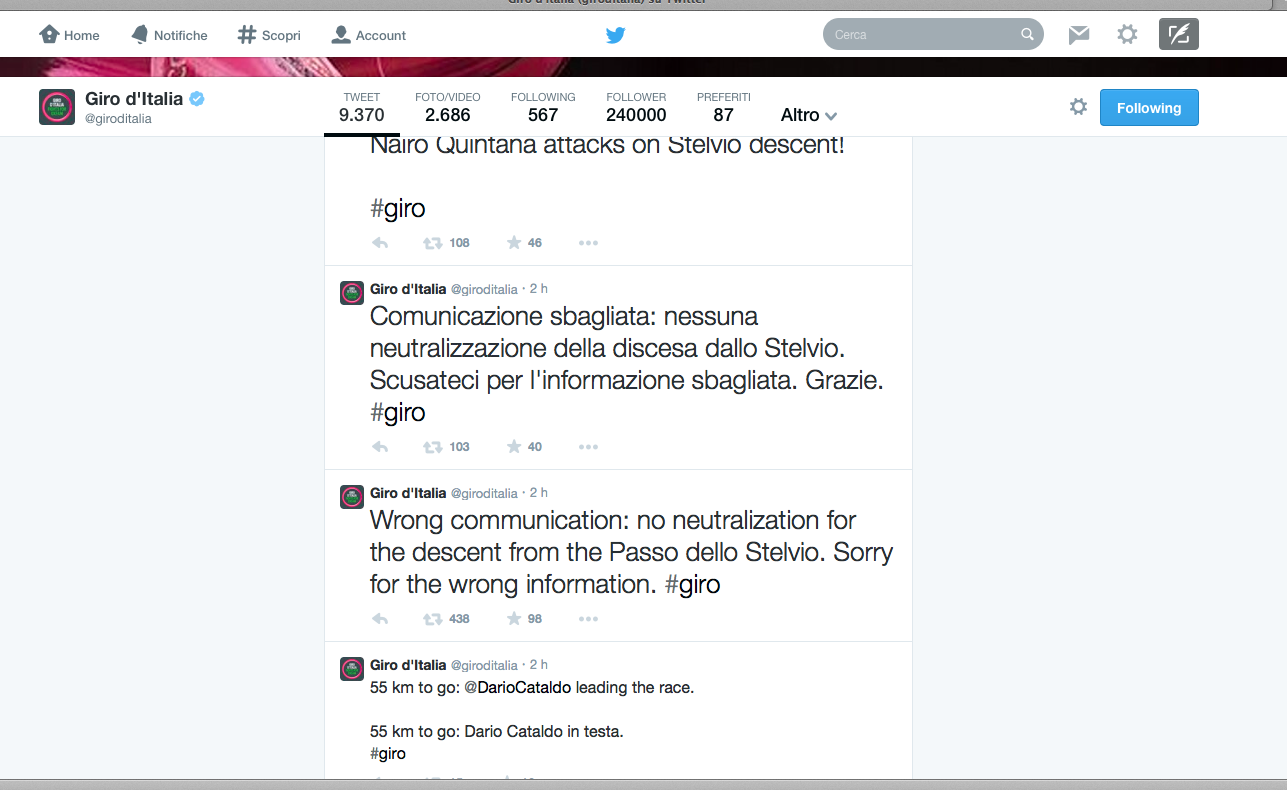Screen dimensions: 1287x790
Task: Open more options on Nairo Quintana tweet
Action: pyautogui.click(x=588, y=243)
